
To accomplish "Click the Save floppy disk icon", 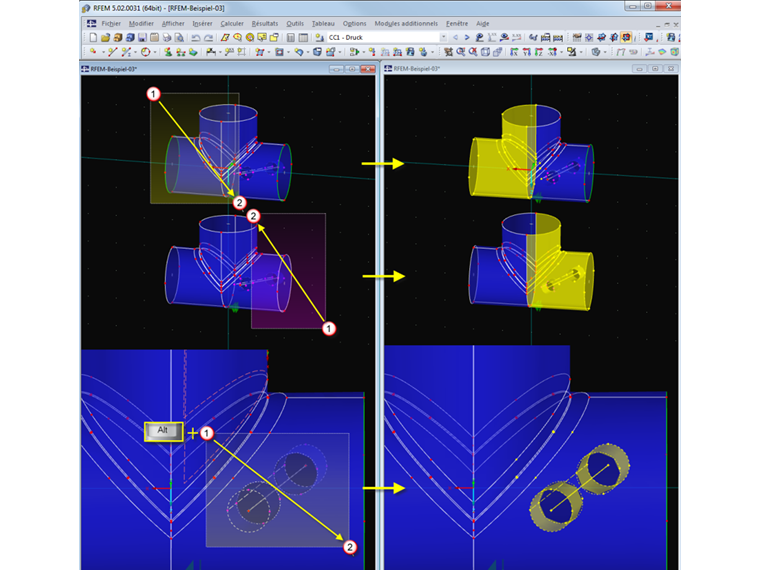I will (x=142, y=37).
